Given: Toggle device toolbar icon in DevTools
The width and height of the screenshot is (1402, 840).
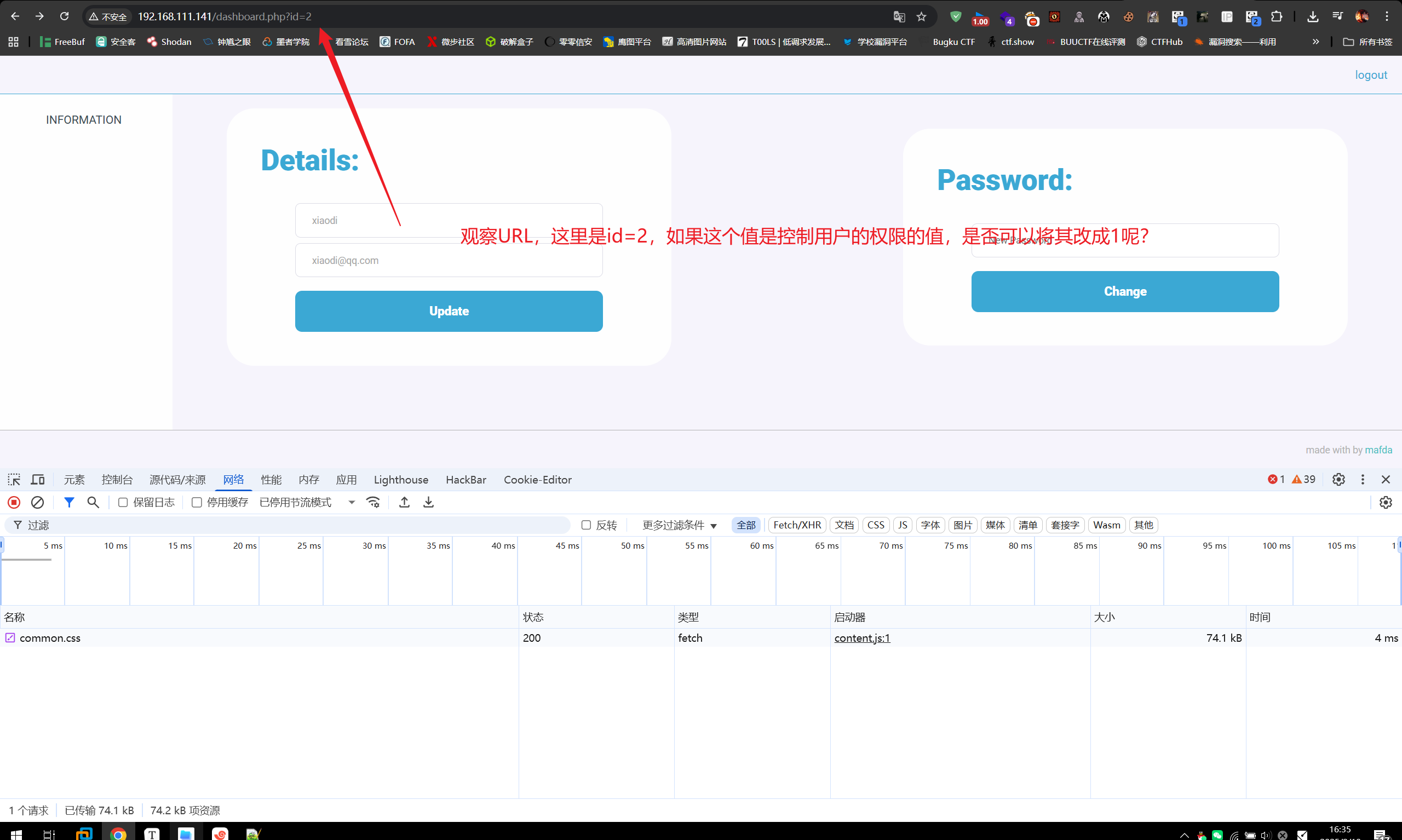Looking at the screenshot, I should point(38,480).
